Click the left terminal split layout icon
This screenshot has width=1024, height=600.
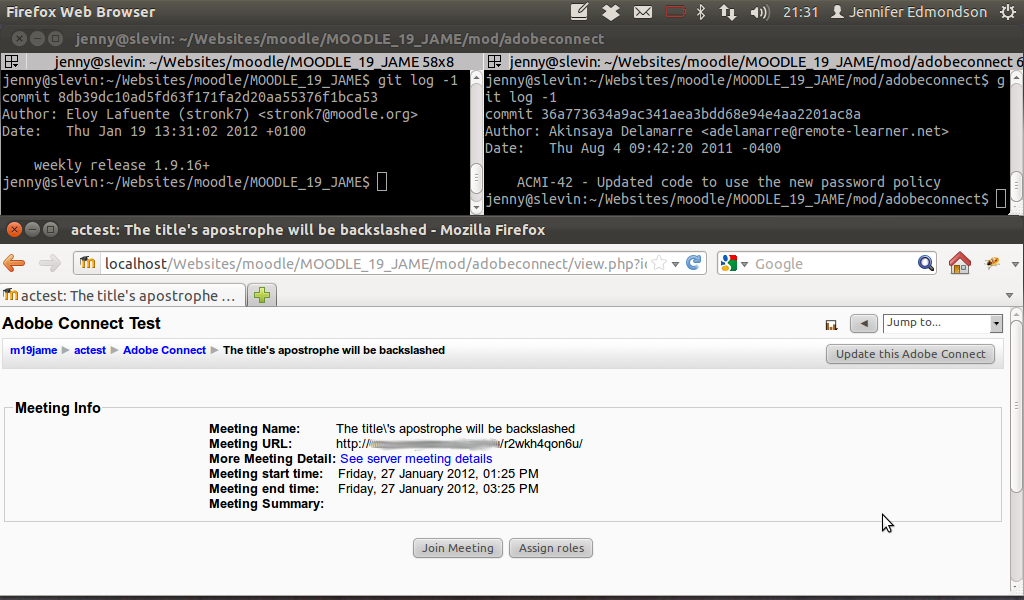point(11,61)
